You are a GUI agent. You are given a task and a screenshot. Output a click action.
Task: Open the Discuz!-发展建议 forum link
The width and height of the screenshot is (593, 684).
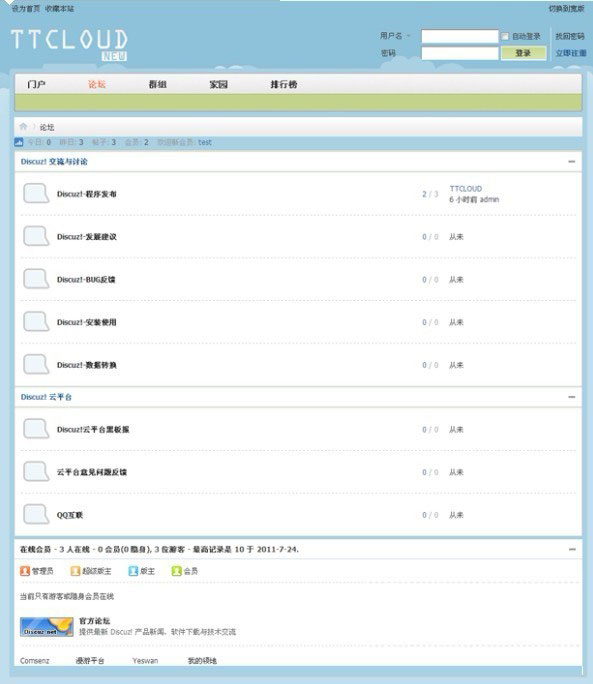click(x=87, y=237)
